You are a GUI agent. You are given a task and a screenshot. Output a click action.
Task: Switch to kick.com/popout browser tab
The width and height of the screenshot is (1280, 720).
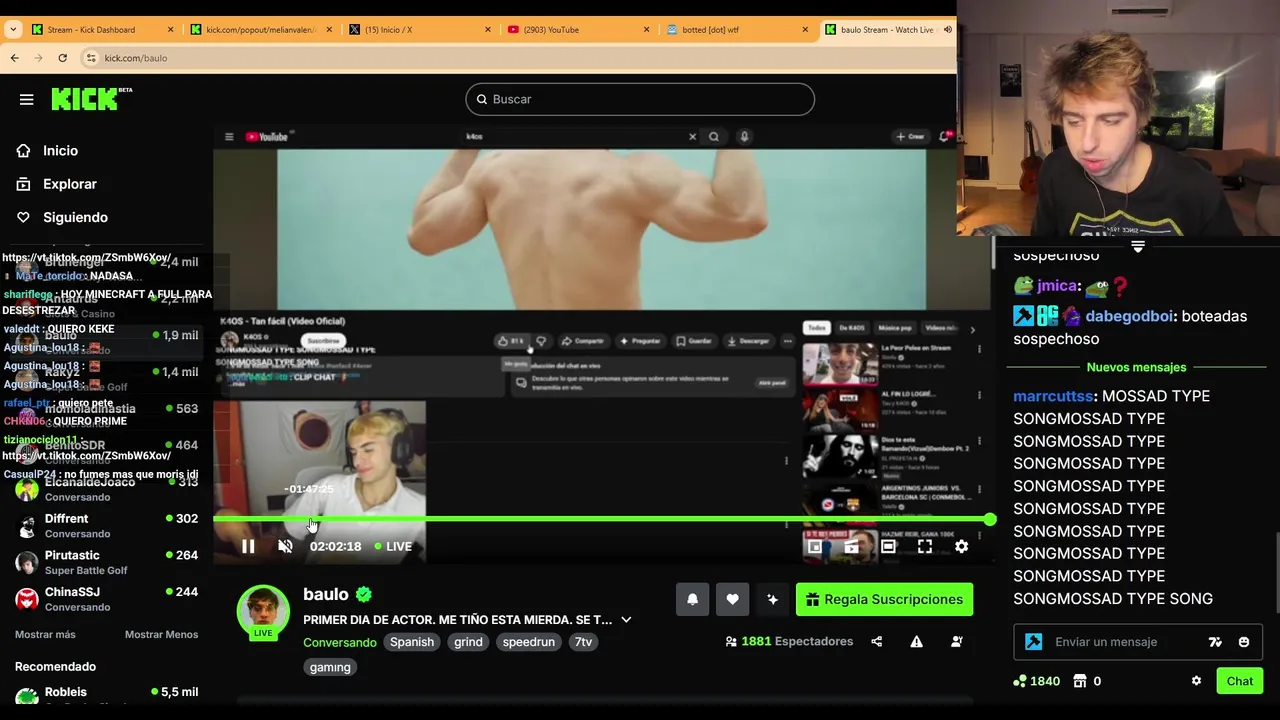[x=261, y=29]
